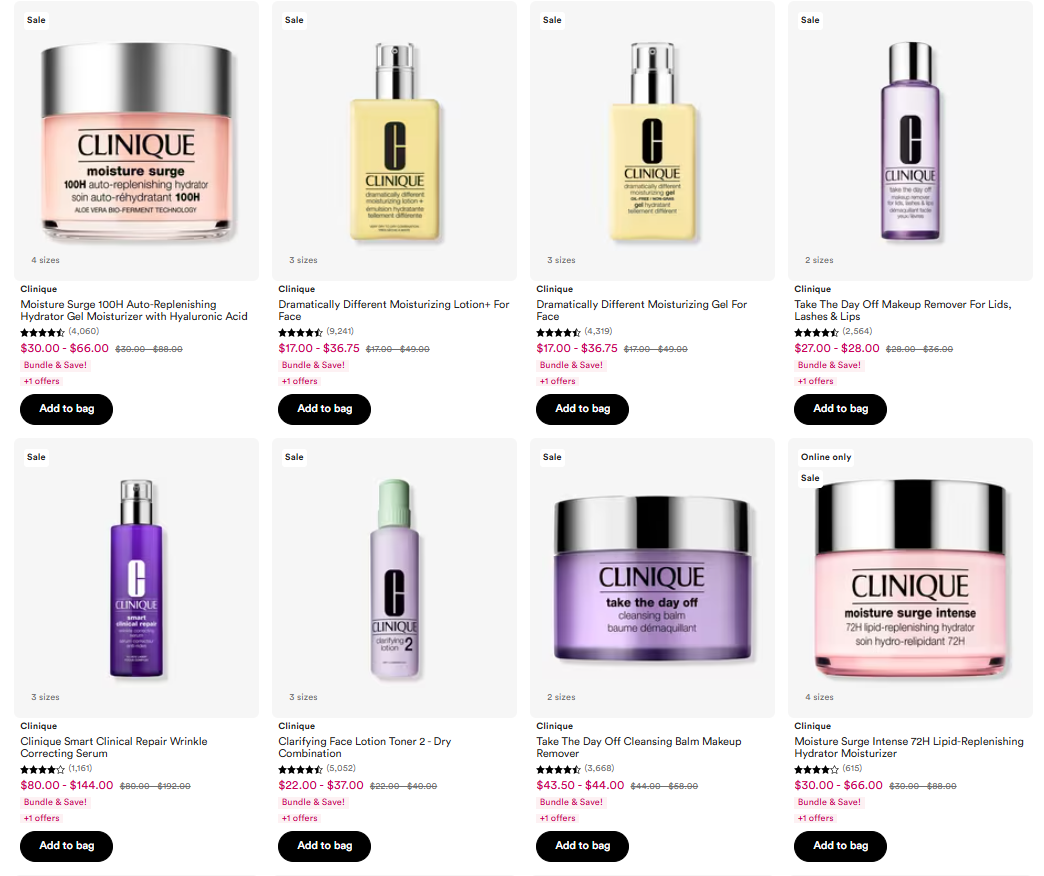The image size is (1044, 876).
Task: Click +1 offers under Makeup Remover For Lids
Action: click(x=816, y=381)
